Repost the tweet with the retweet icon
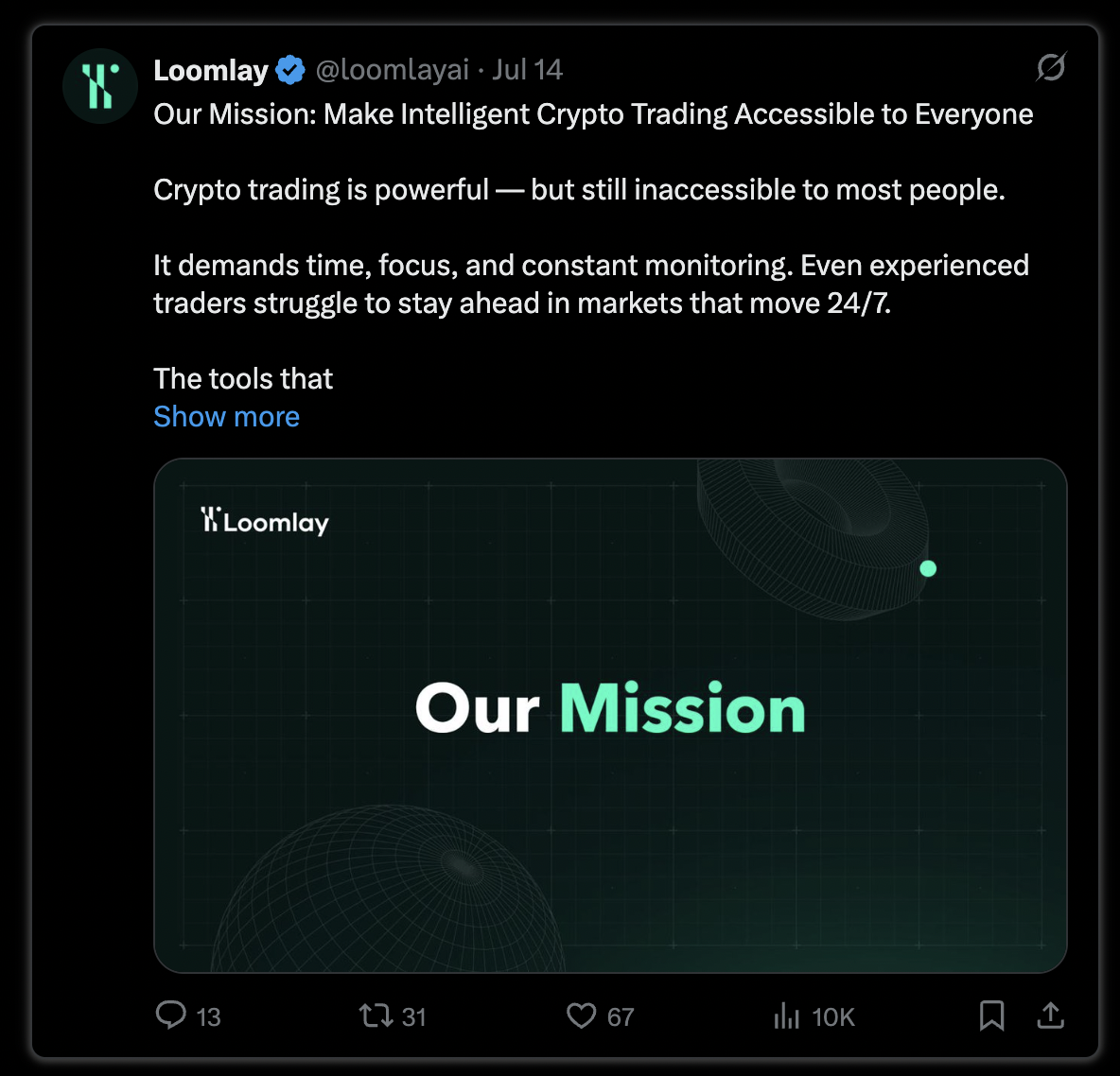Image resolution: width=1120 pixels, height=1076 pixels. [x=376, y=1015]
